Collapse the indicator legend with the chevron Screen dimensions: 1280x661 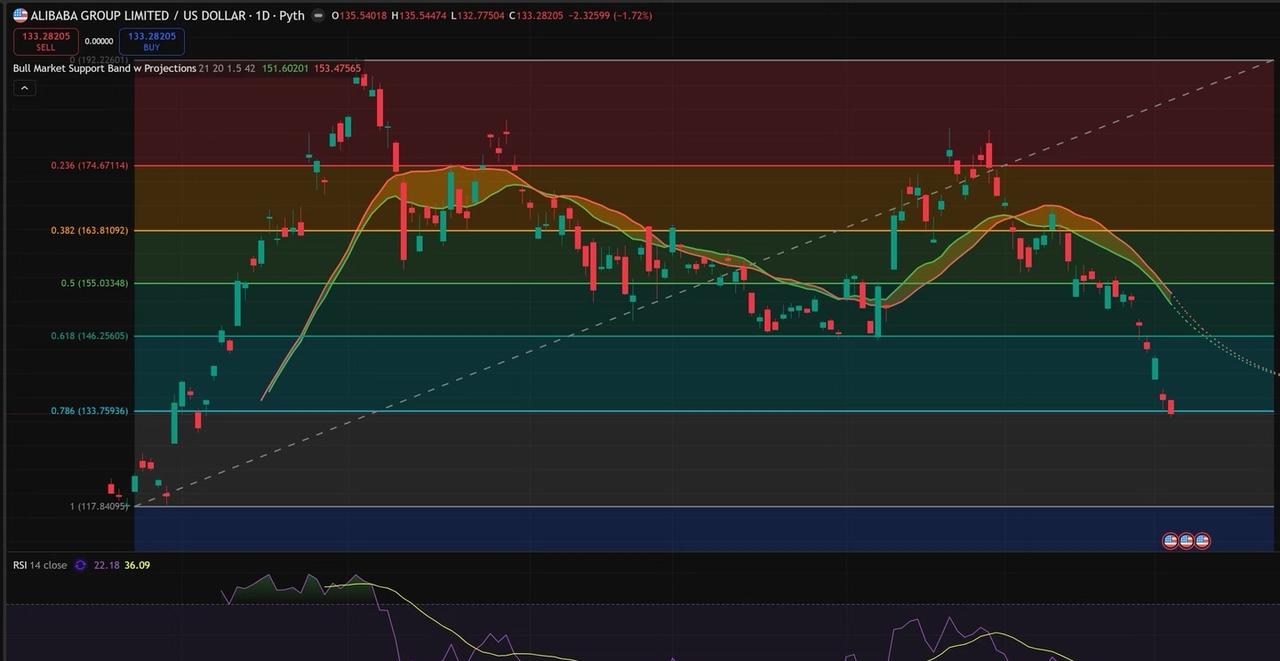point(24,88)
